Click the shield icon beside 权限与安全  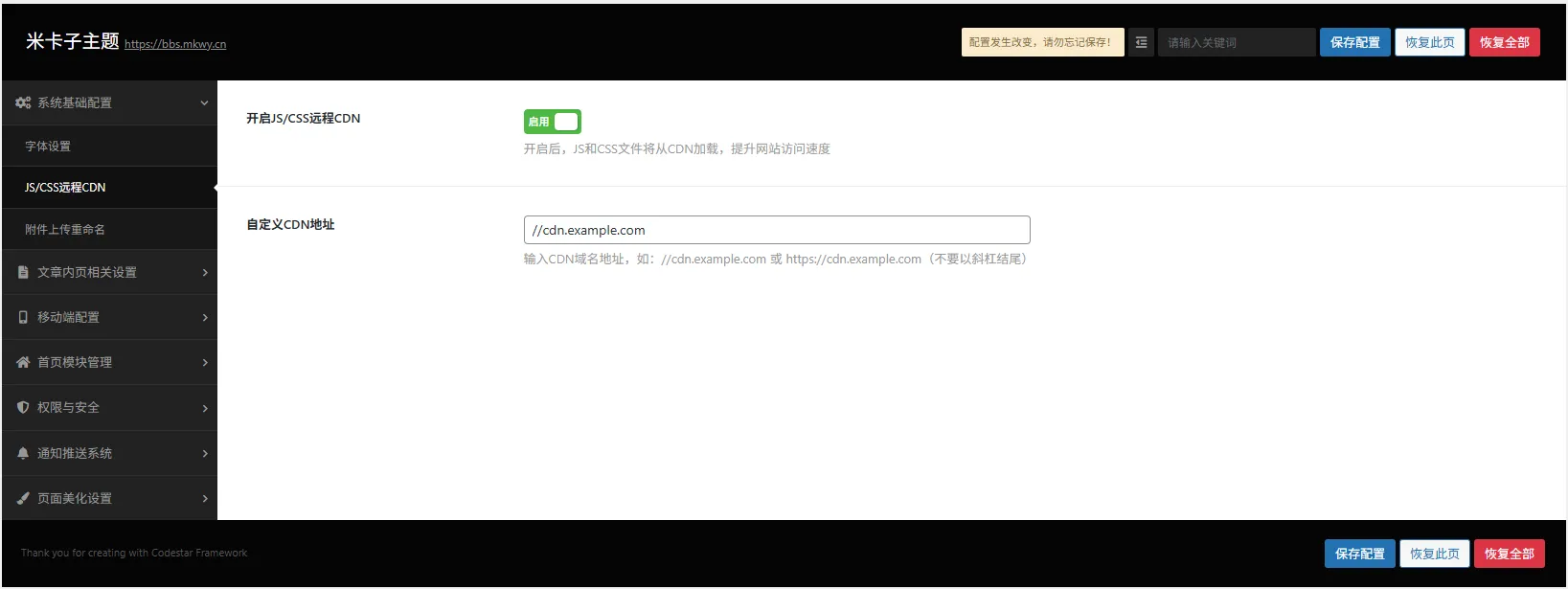pos(23,407)
